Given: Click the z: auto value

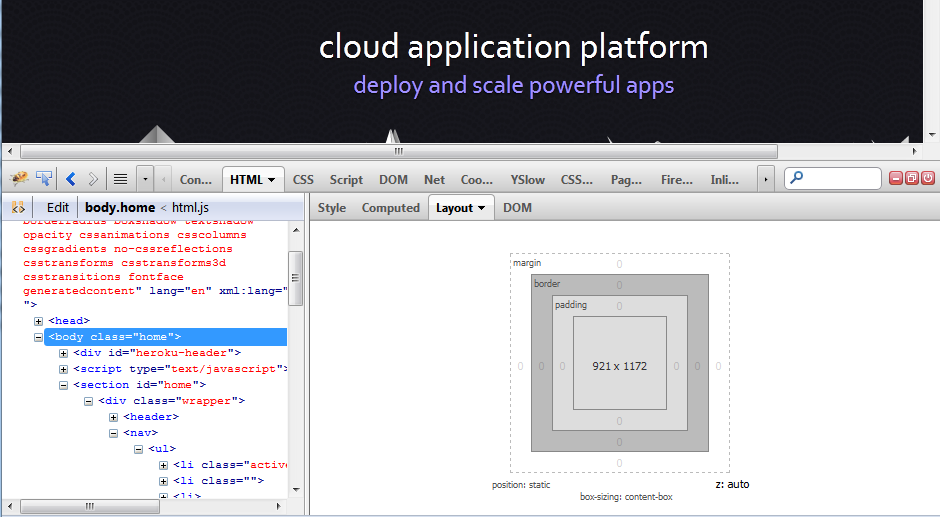Looking at the screenshot, I should pyautogui.click(x=732, y=484).
